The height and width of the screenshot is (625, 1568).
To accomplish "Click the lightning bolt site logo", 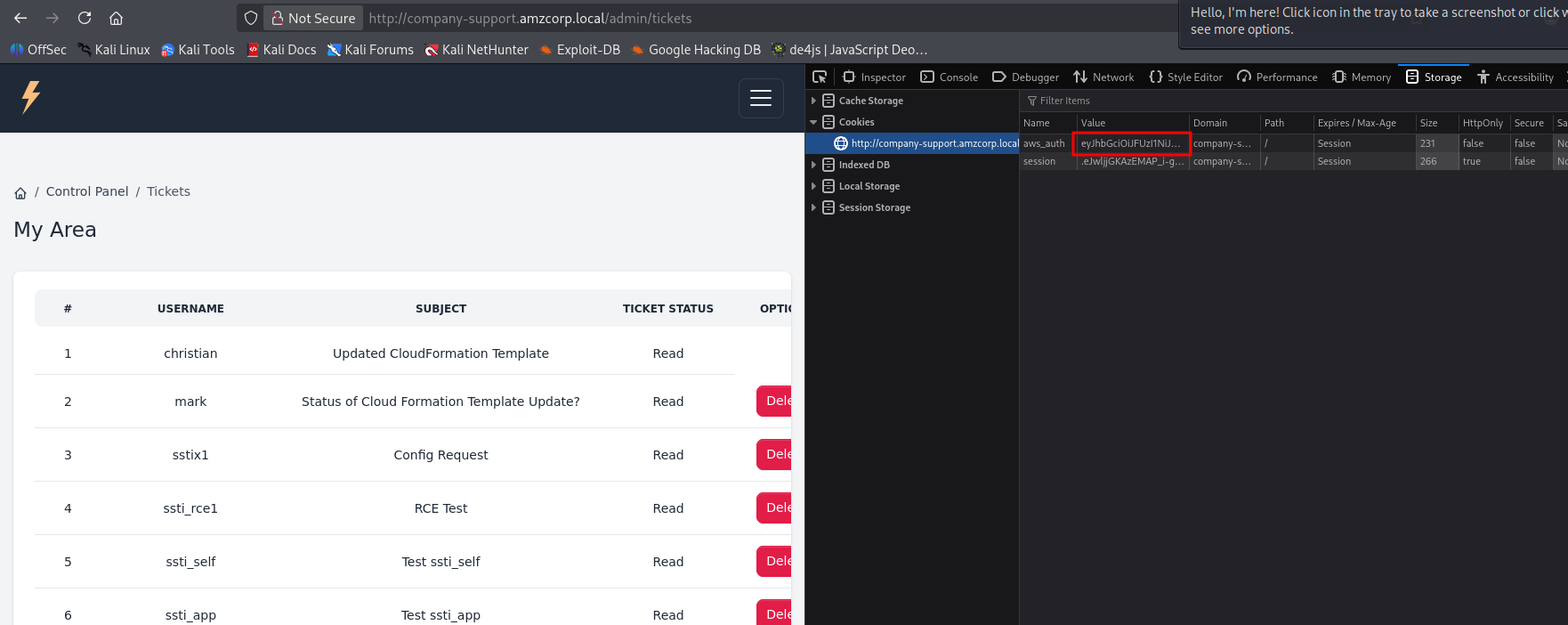I will [31, 97].
